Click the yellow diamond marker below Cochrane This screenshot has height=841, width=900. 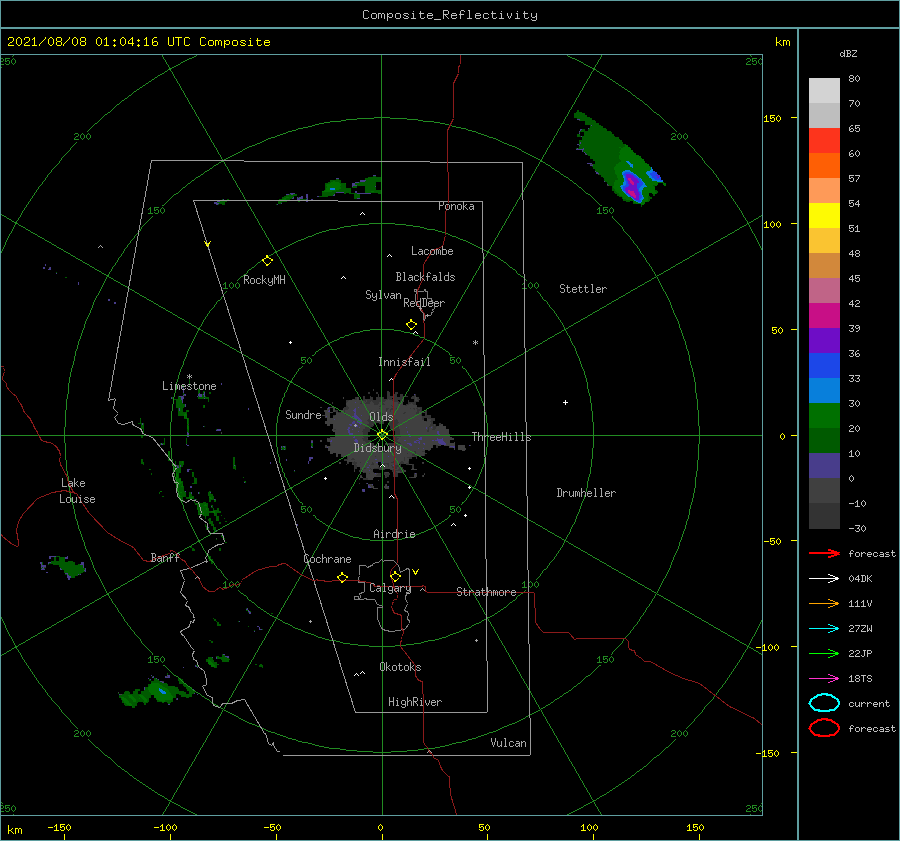342,578
